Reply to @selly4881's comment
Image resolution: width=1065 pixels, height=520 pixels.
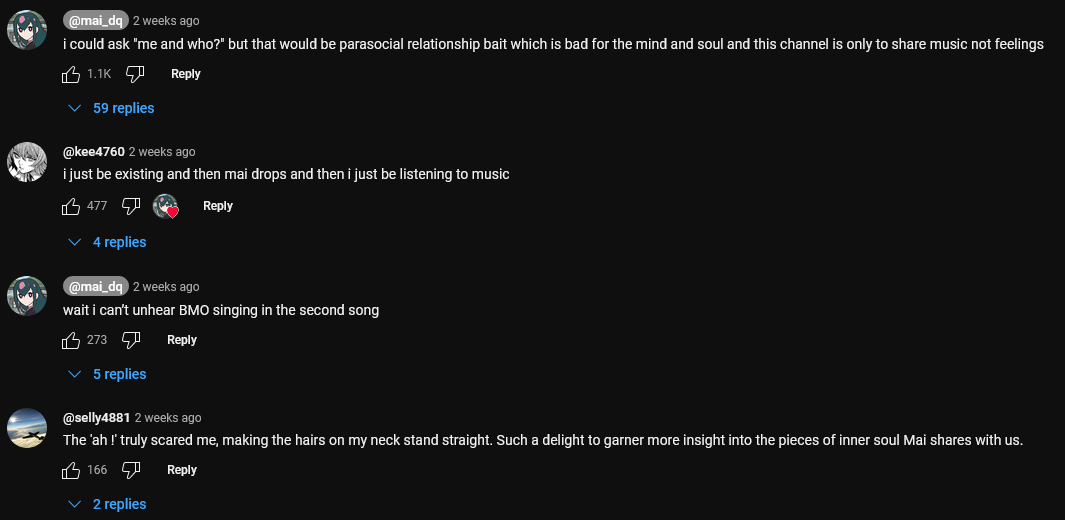click(181, 470)
